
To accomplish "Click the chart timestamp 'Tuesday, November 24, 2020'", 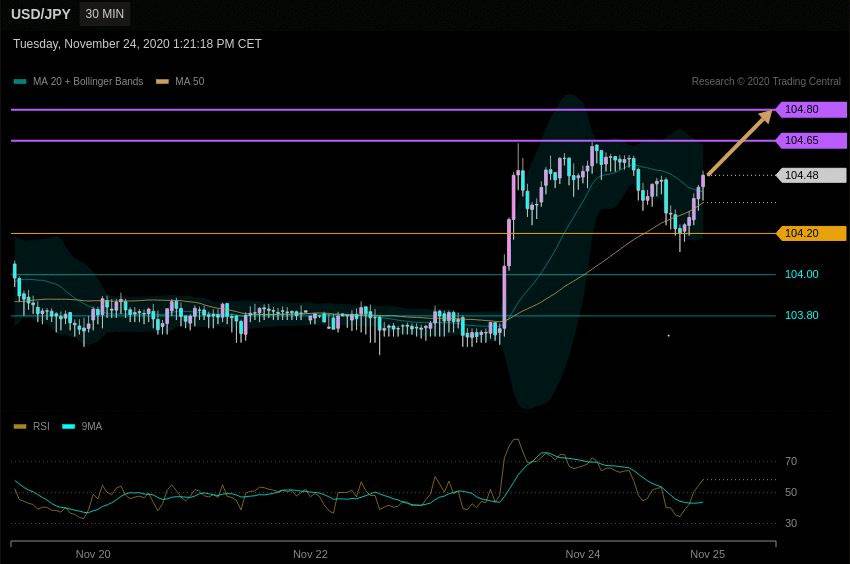I will click(91, 44).
